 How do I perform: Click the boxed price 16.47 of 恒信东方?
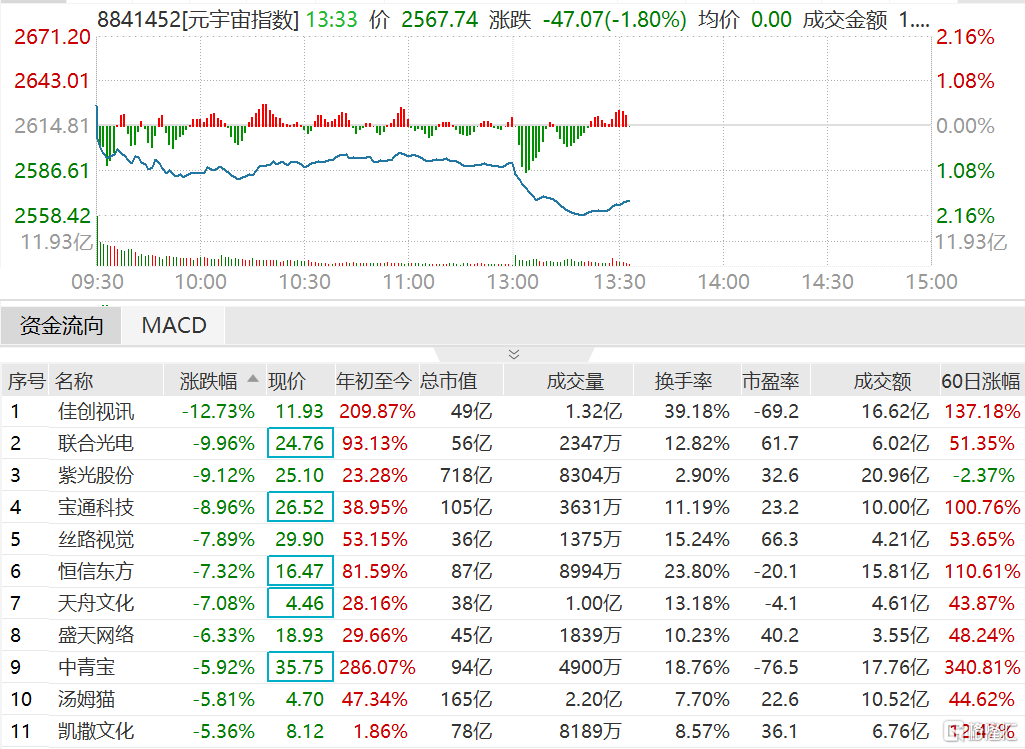tap(300, 571)
